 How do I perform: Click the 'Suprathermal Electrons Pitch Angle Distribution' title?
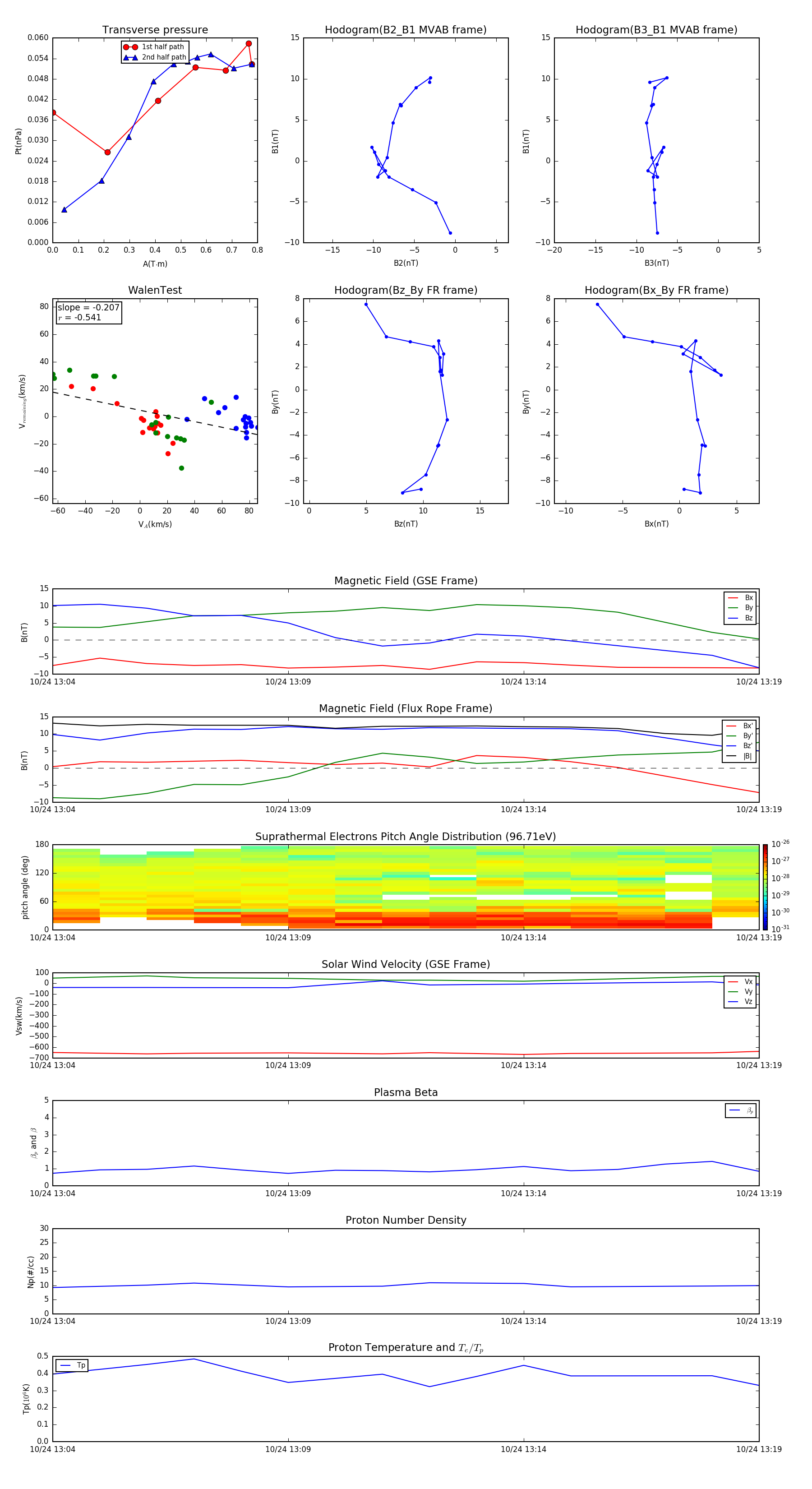(406, 837)
